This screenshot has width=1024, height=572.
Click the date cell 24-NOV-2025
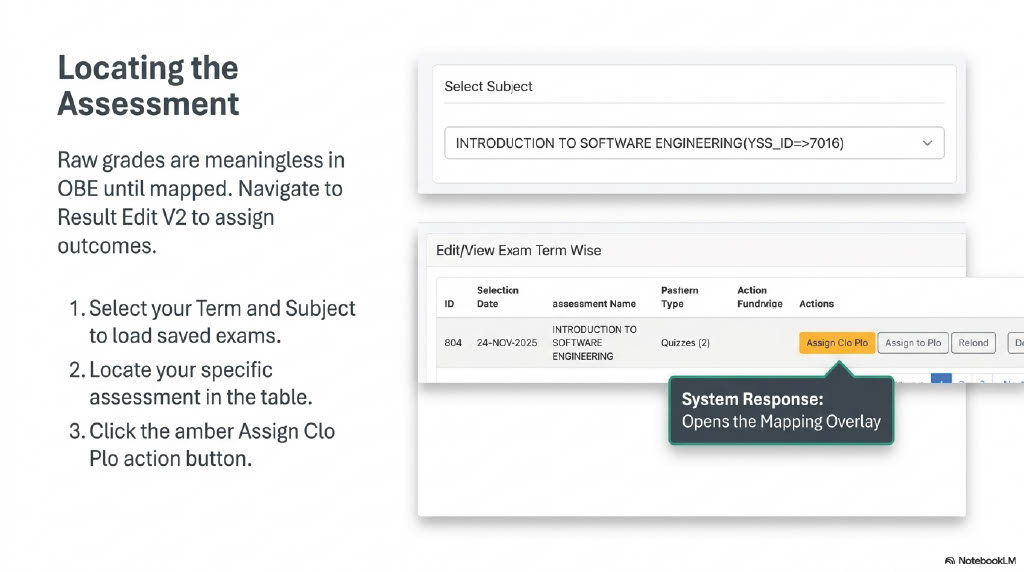pos(507,343)
